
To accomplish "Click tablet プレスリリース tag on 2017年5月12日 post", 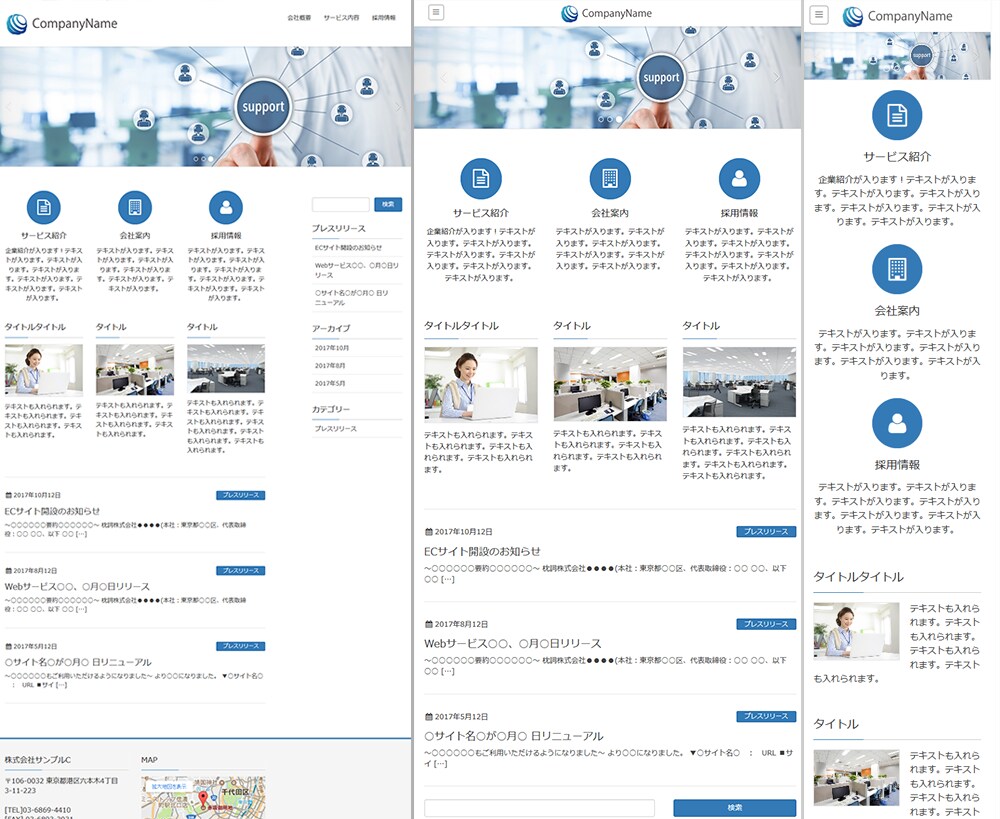I will click(x=766, y=716).
